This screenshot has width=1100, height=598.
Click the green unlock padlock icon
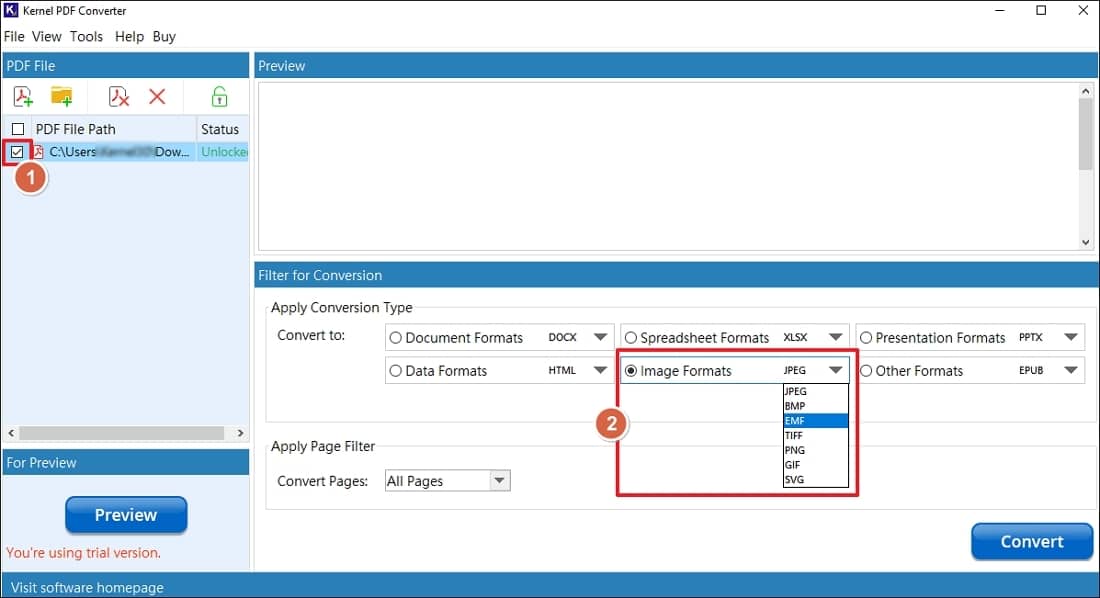220,96
